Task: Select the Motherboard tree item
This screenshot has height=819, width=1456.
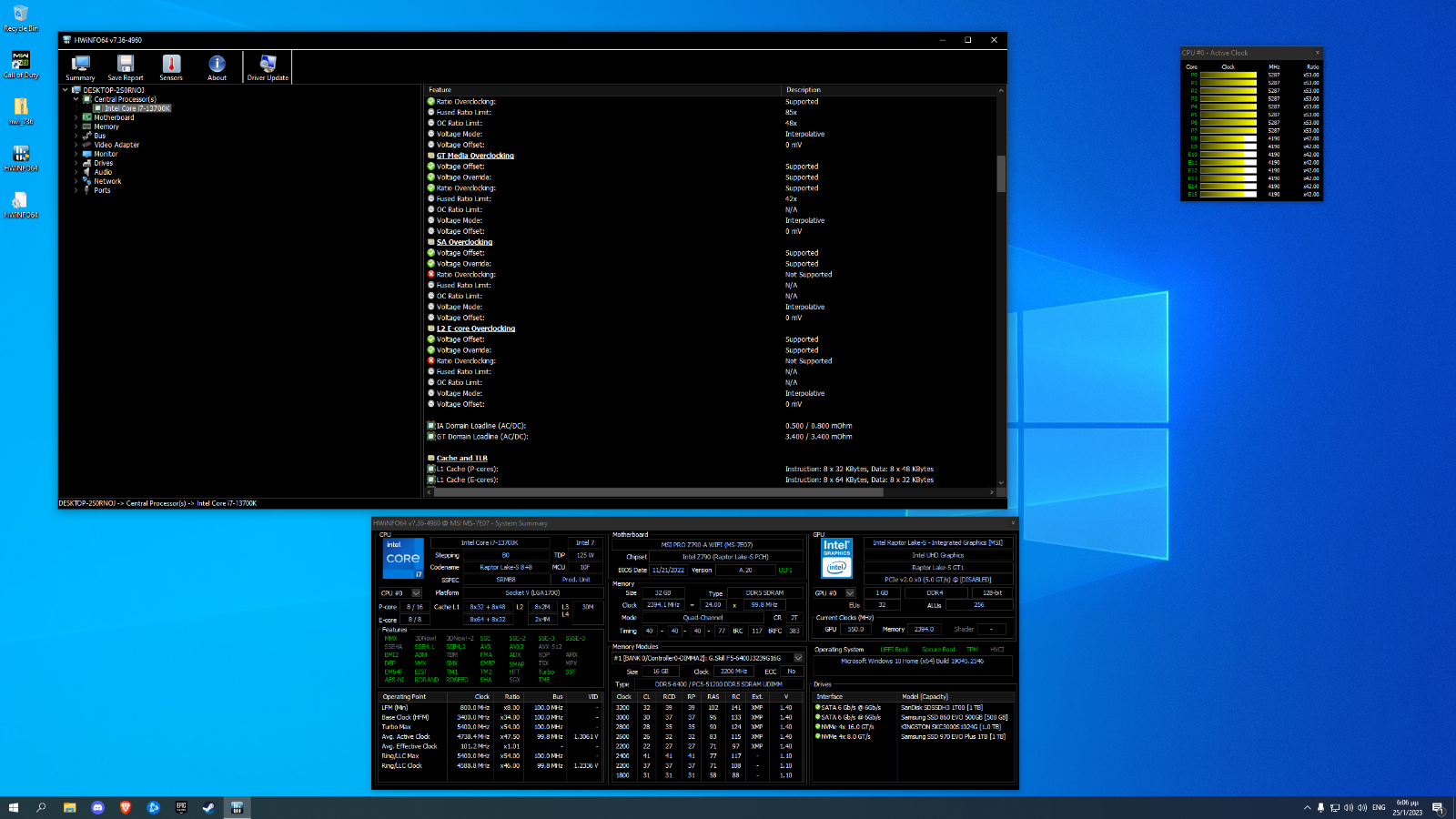Action: (114, 117)
